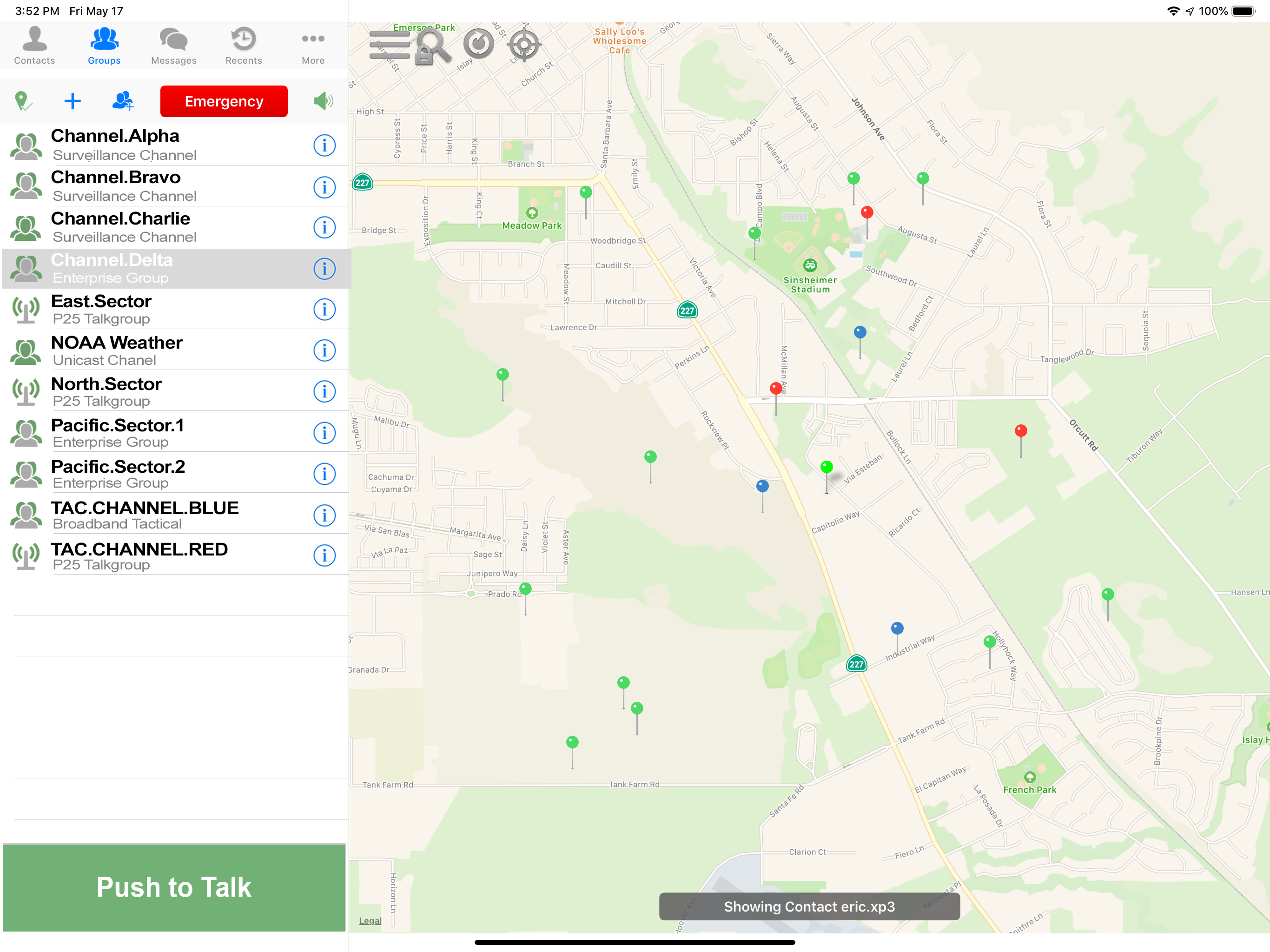1270x952 pixels.
Task: Open info for North.Sector
Action: point(324,391)
